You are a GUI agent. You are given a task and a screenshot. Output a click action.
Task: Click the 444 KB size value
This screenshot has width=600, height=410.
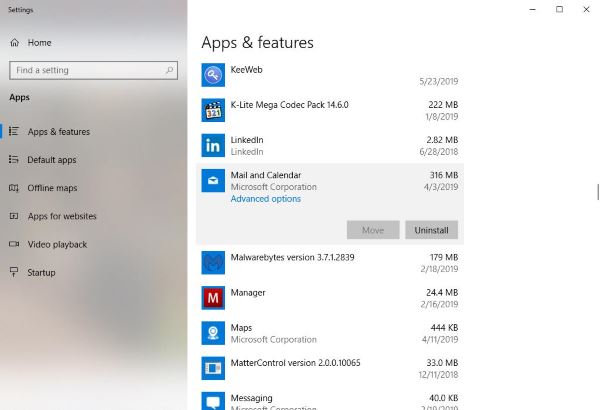(x=444, y=328)
